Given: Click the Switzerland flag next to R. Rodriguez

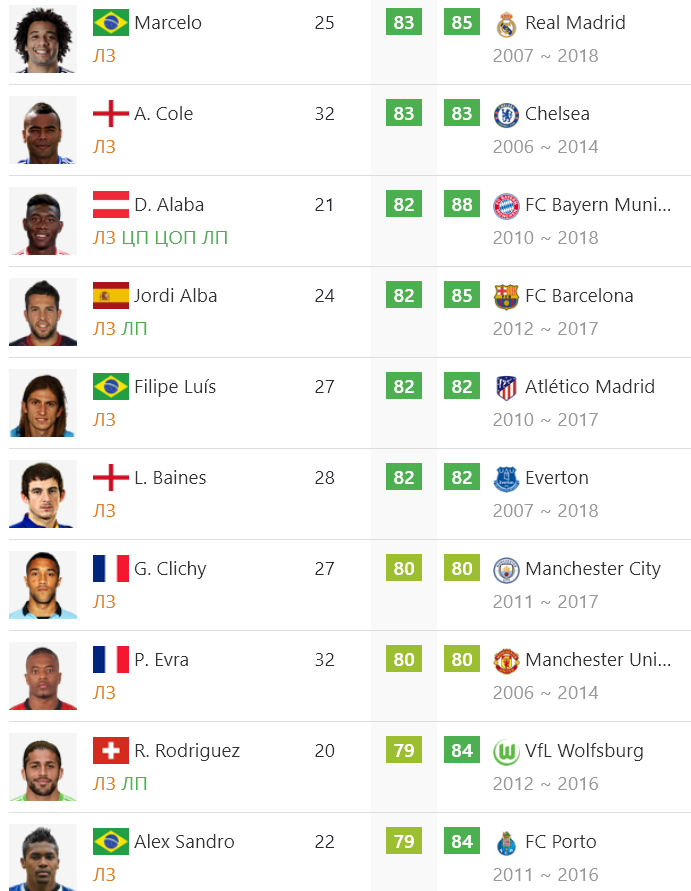Looking at the screenshot, I should coord(111,751).
